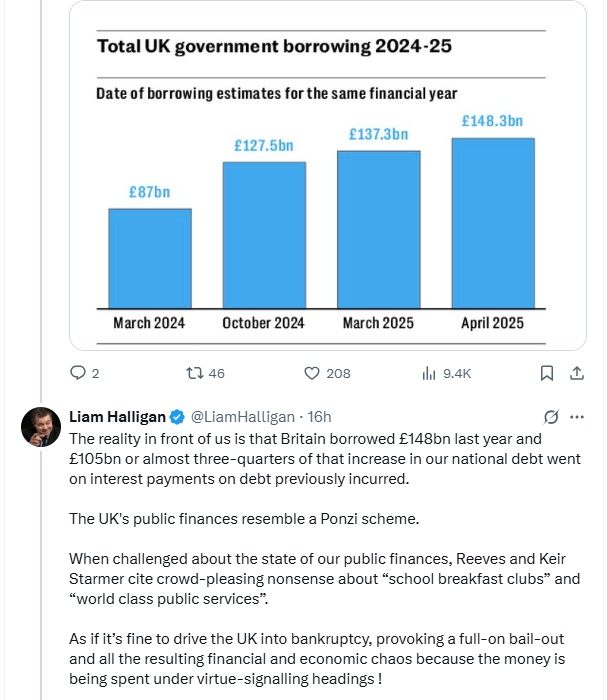The height and width of the screenshot is (700, 607).
Task: Open Liam Halligan's profile avatar
Action: (41, 427)
